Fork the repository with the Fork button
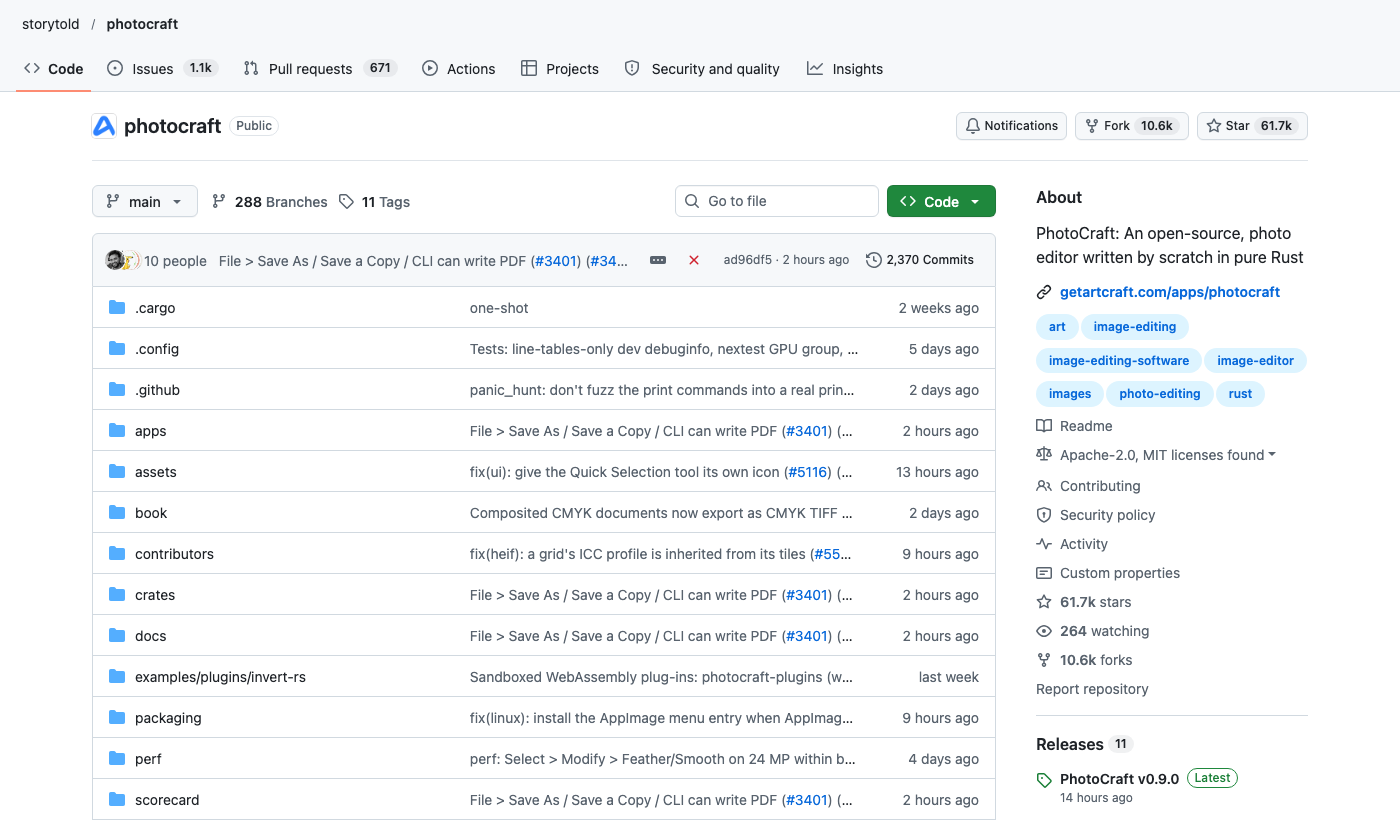The image size is (1400, 820). coord(1132,126)
